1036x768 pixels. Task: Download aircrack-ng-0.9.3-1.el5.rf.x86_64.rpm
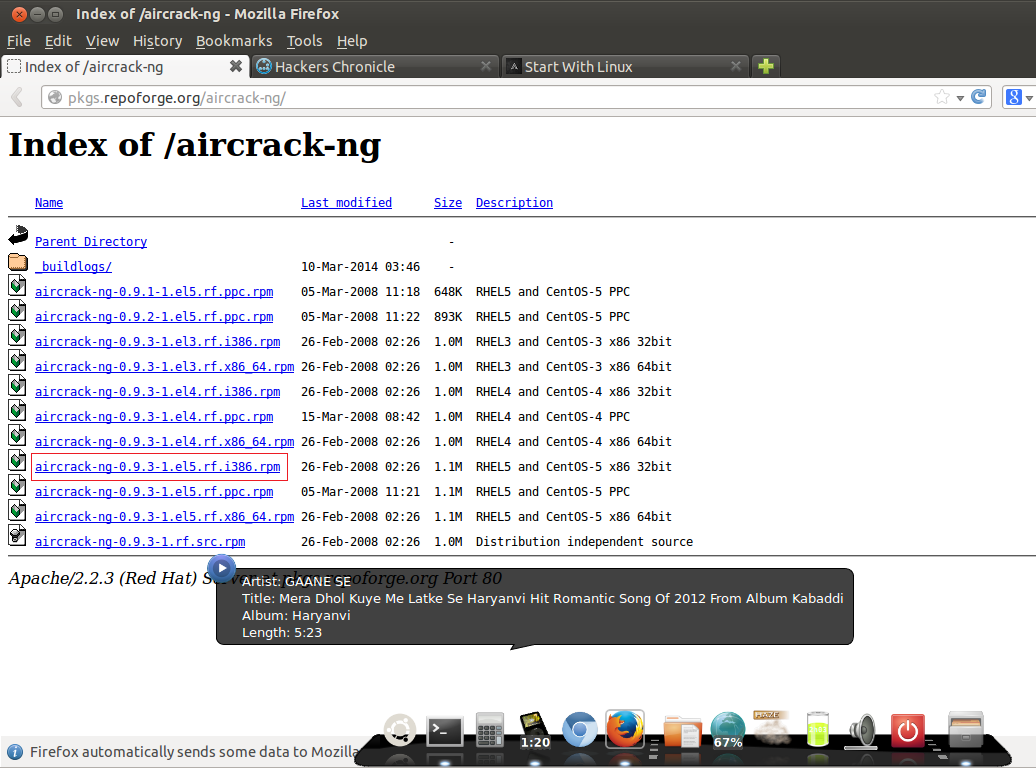tap(165, 517)
